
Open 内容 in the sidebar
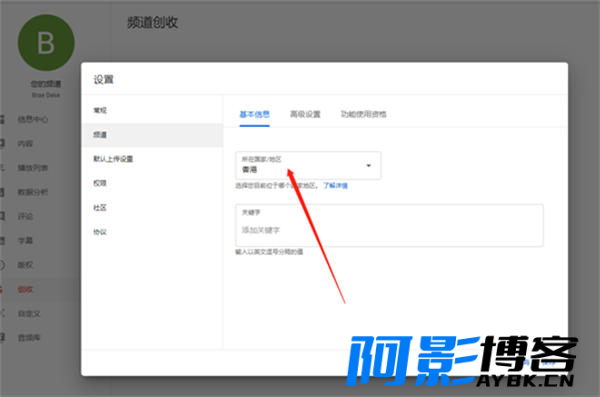coord(25,144)
